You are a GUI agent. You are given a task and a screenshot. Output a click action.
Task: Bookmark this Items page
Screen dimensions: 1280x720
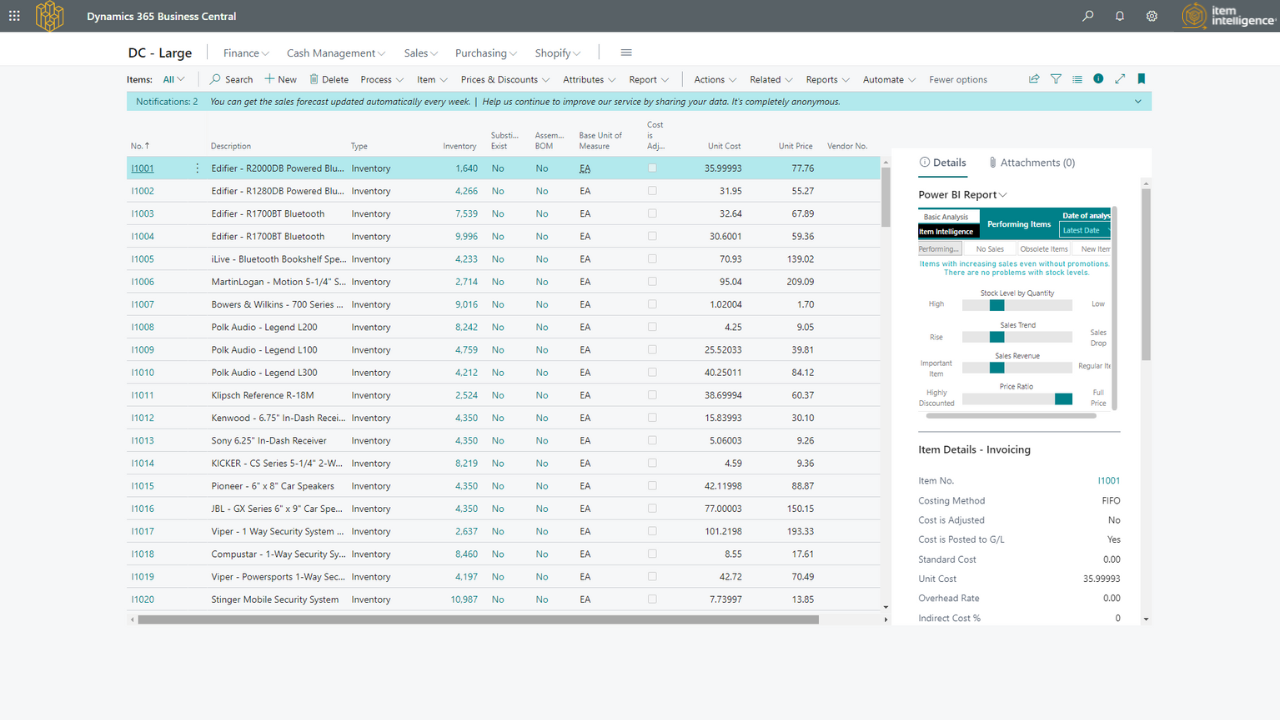tap(1141, 79)
